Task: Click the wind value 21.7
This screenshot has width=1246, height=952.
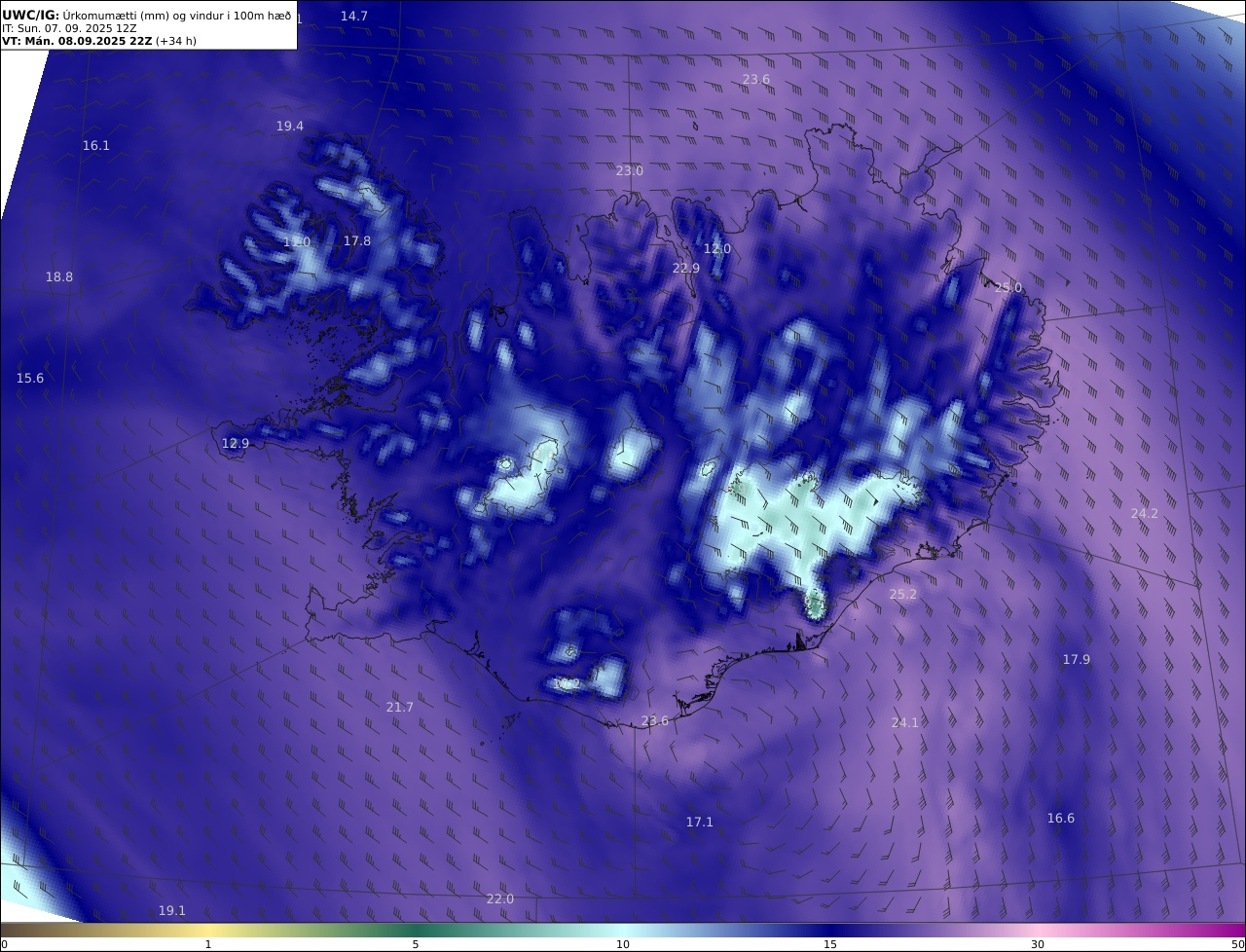Action: (400, 708)
